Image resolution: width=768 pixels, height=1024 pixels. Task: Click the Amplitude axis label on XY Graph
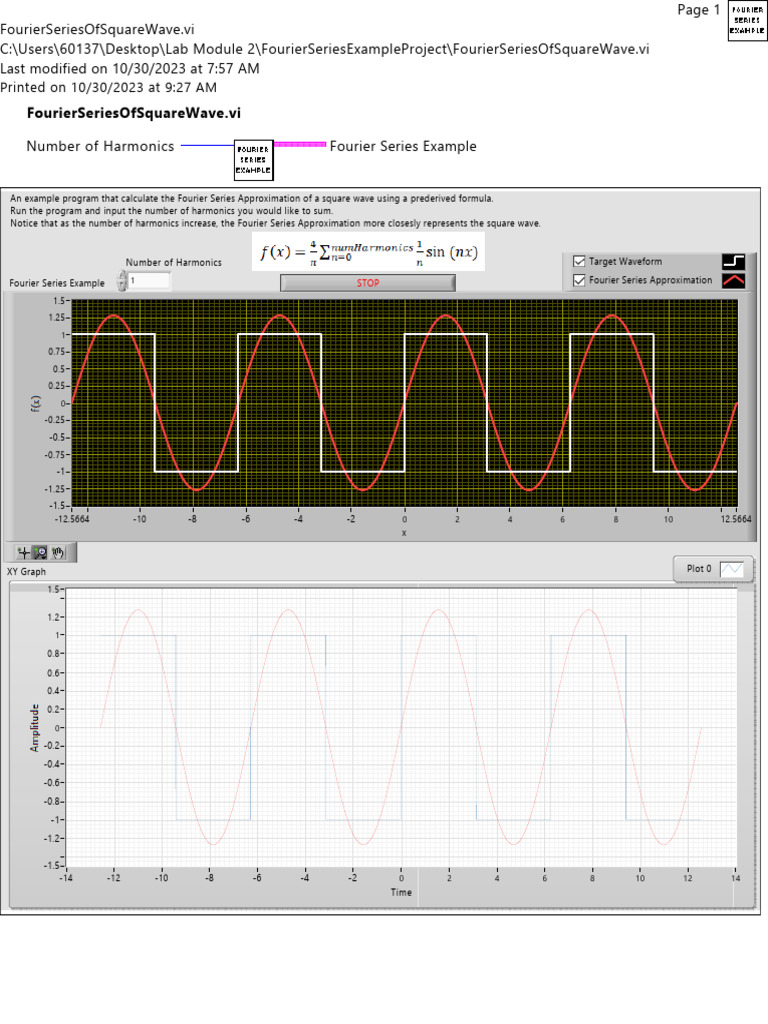point(34,727)
